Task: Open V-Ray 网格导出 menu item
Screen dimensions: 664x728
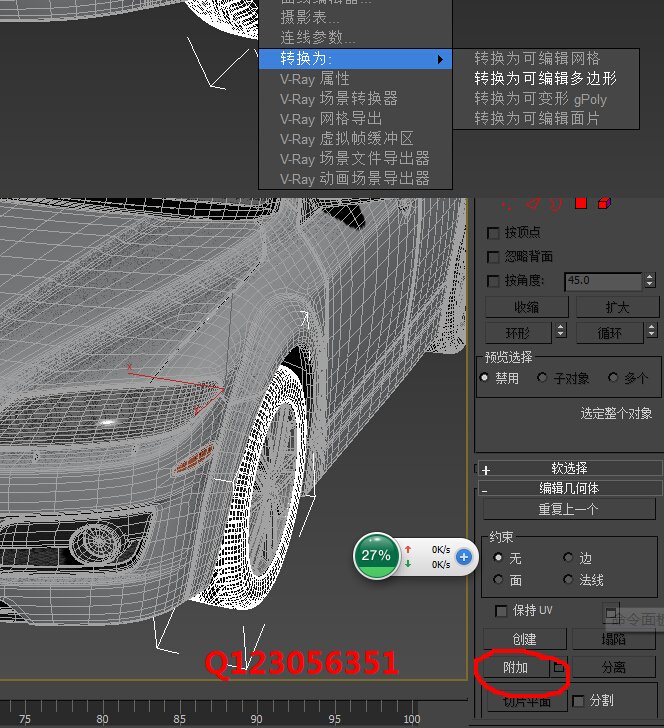Action: 355,118
